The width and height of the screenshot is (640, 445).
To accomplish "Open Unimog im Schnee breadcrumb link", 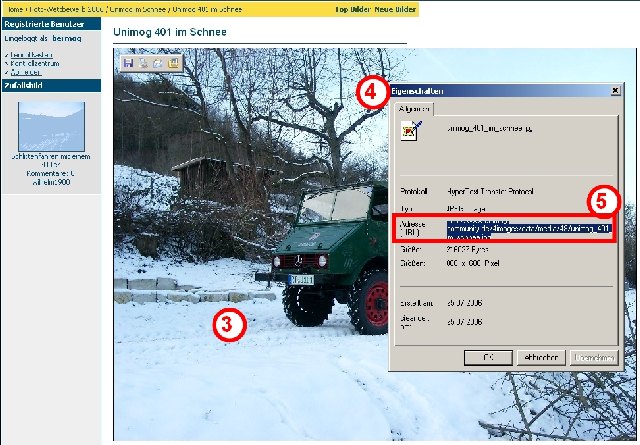I will coord(138,9).
